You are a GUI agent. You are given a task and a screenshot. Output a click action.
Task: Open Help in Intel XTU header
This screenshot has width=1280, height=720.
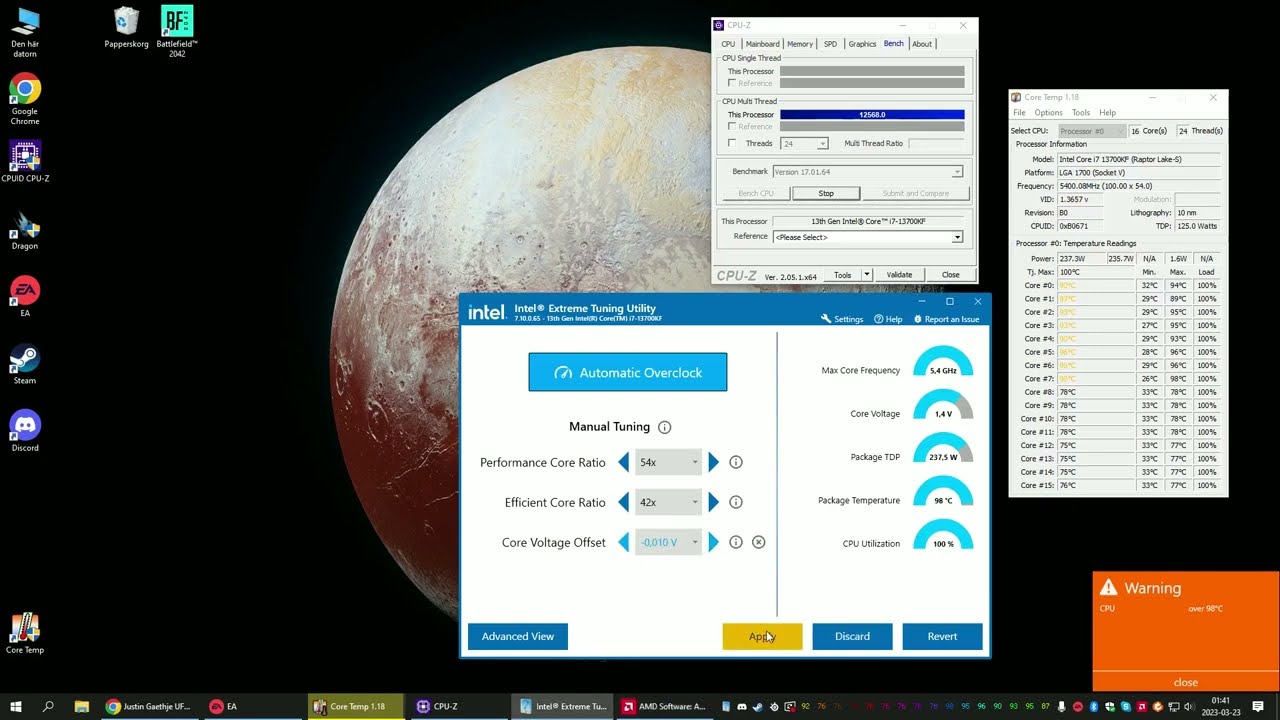click(888, 319)
